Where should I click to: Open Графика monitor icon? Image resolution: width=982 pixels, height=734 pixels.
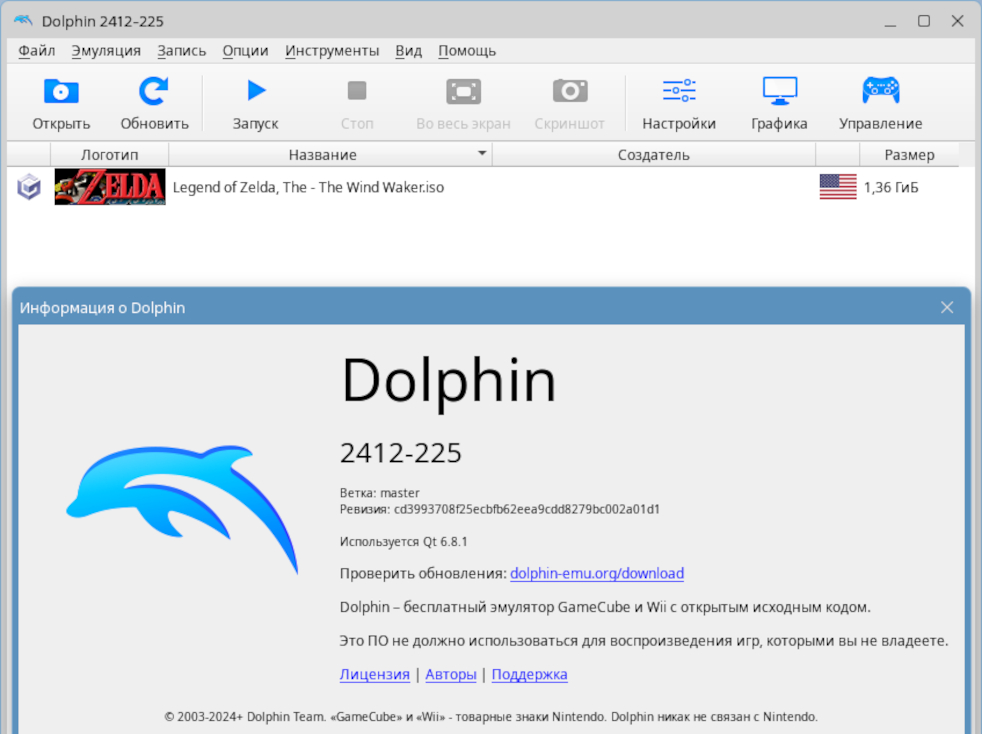click(780, 91)
